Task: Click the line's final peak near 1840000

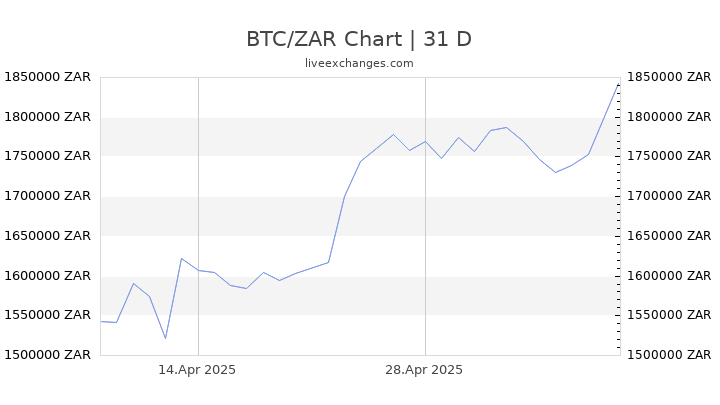Action: (x=618, y=85)
